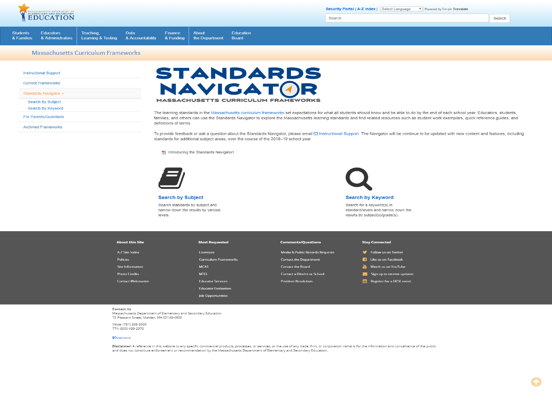Open Introducing the Standards Navigator document

click(201, 152)
